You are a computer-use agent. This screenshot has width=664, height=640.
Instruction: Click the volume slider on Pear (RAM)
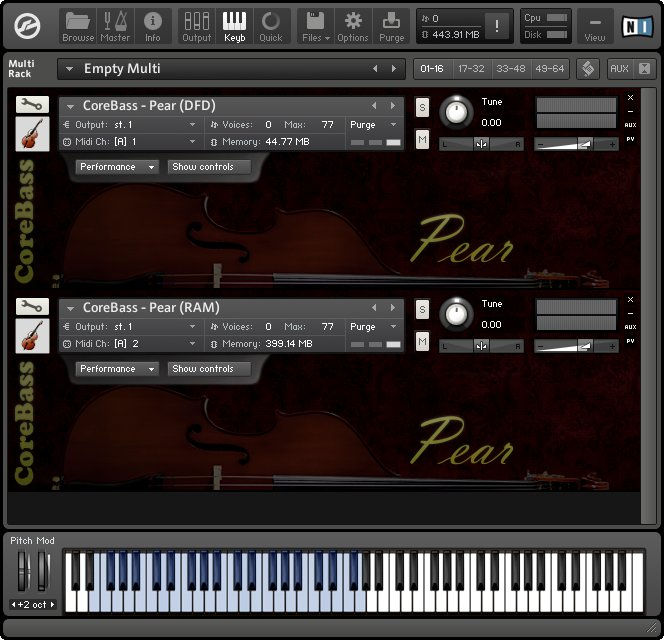tap(576, 346)
